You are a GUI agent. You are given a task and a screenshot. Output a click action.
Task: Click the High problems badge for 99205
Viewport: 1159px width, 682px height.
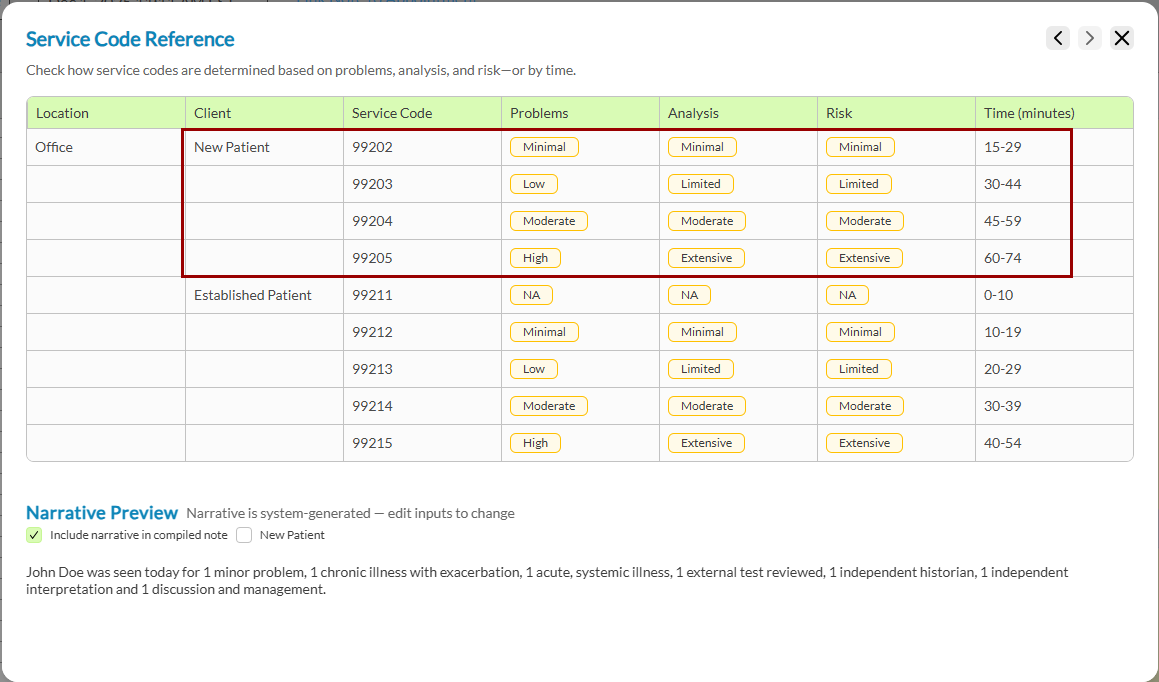coord(535,258)
